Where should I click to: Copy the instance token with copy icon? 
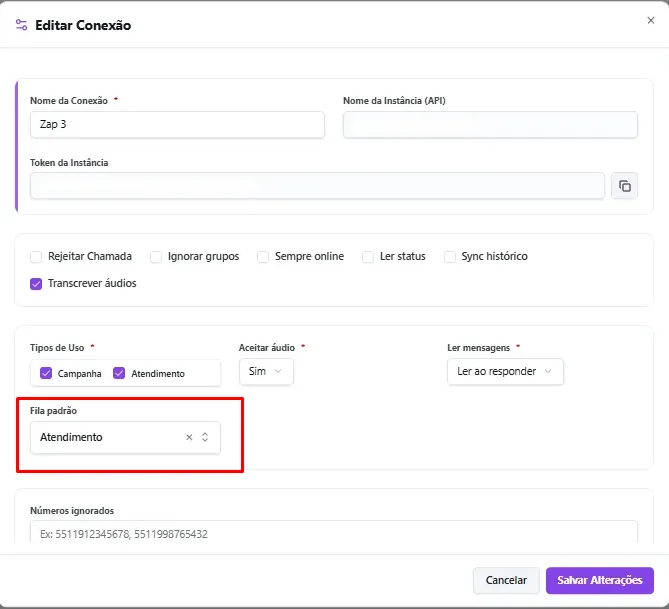[624, 186]
